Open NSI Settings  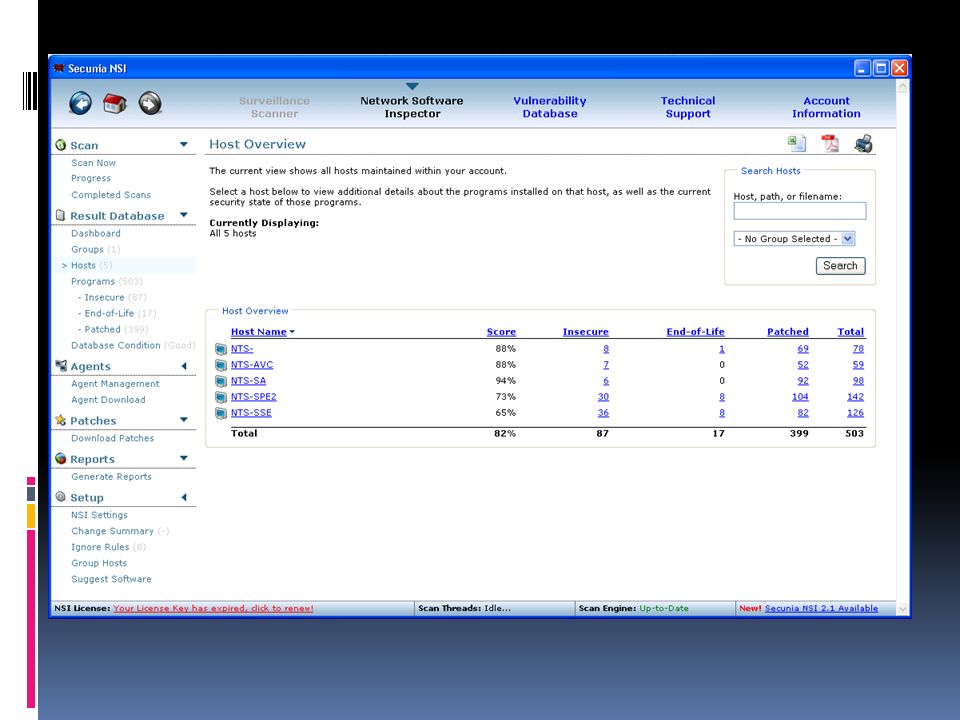(x=99, y=515)
